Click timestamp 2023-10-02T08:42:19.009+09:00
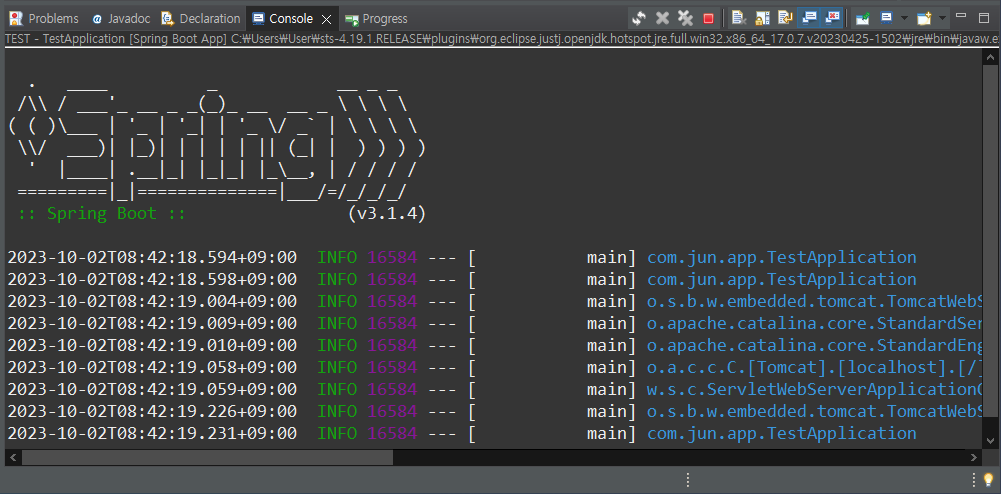Screen dimensions: 1001x494 click(153, 324)
